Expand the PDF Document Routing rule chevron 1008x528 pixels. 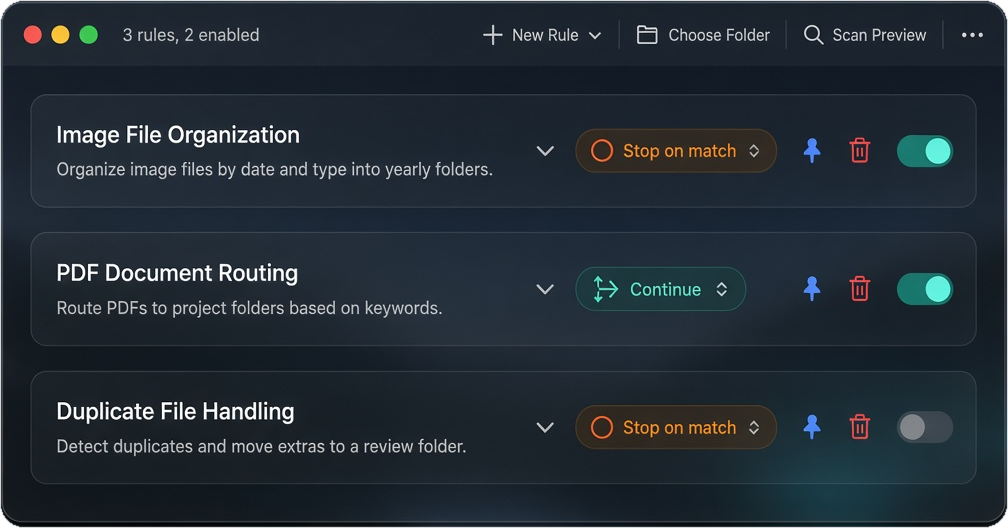(545, 289)
